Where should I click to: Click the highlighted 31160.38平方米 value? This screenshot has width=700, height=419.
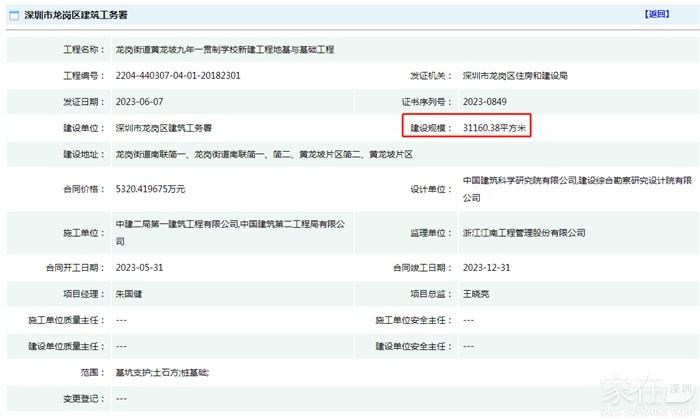pyautogui.click(x=495, y=128)
